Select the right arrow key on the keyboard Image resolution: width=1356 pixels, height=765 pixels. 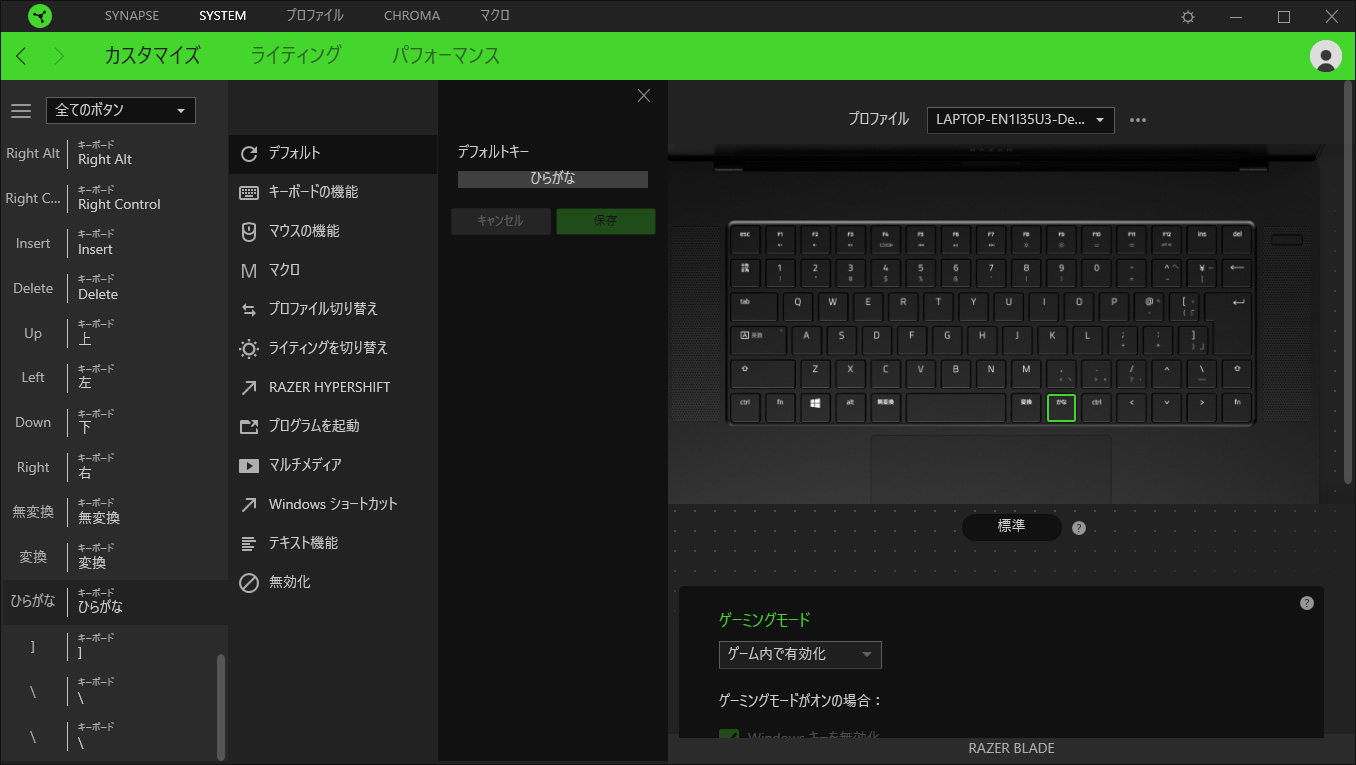pos(1201,408)
